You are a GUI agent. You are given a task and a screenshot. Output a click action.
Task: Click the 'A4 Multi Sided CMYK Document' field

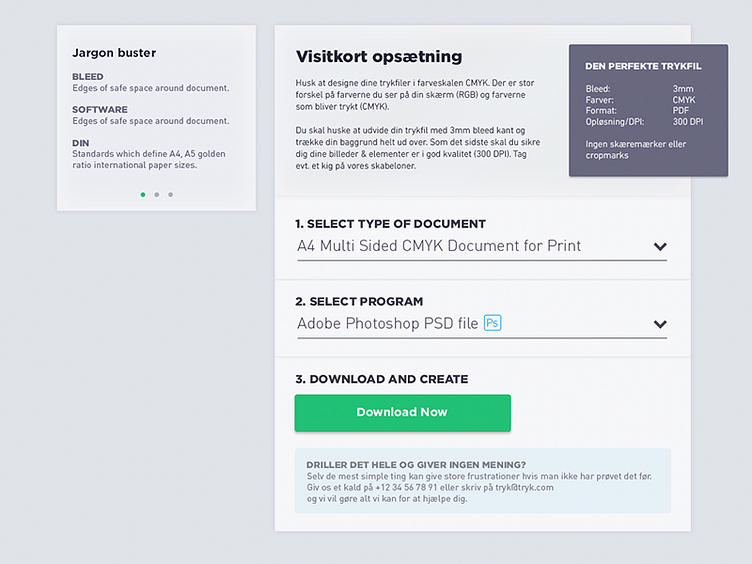439,246
